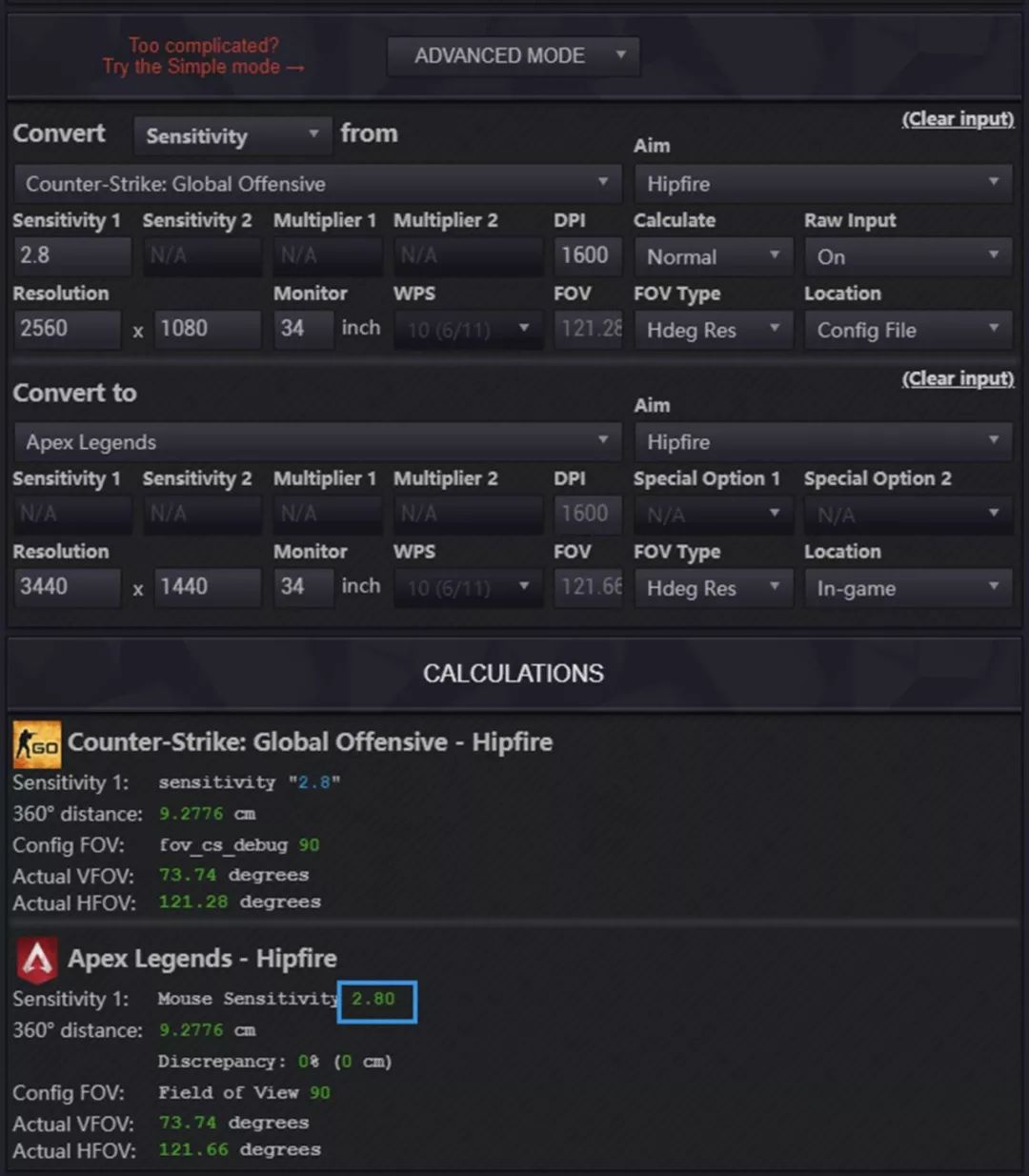Open the Location Config File dropdown
The image size is (1029, 1176).
point(908,330)
